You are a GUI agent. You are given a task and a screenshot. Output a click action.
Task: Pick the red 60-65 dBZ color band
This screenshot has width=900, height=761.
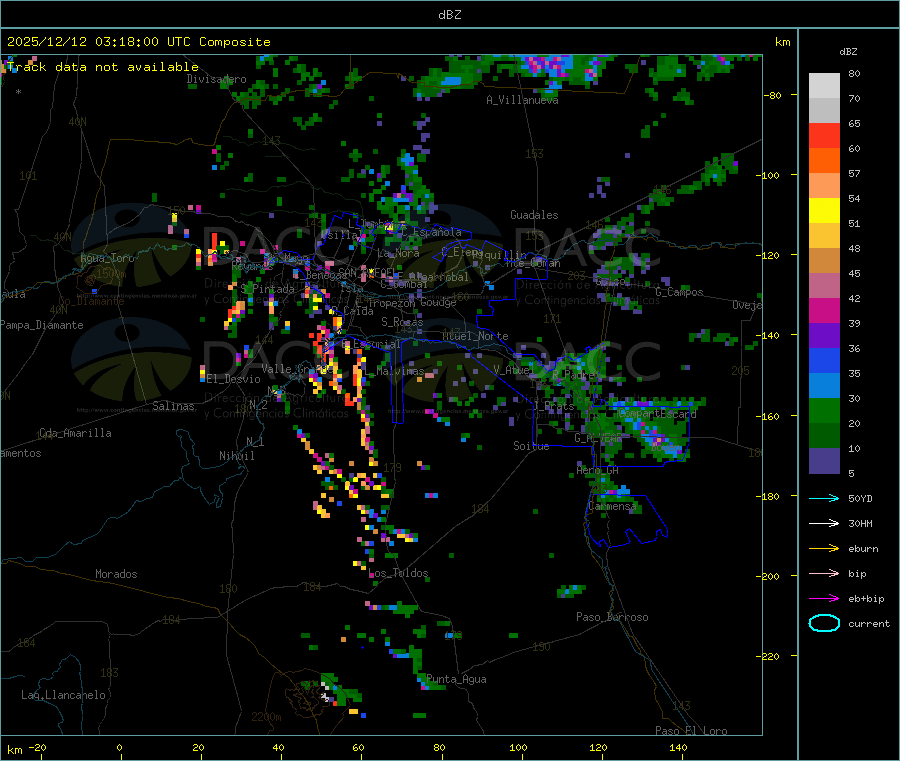(x=824, y=135)
